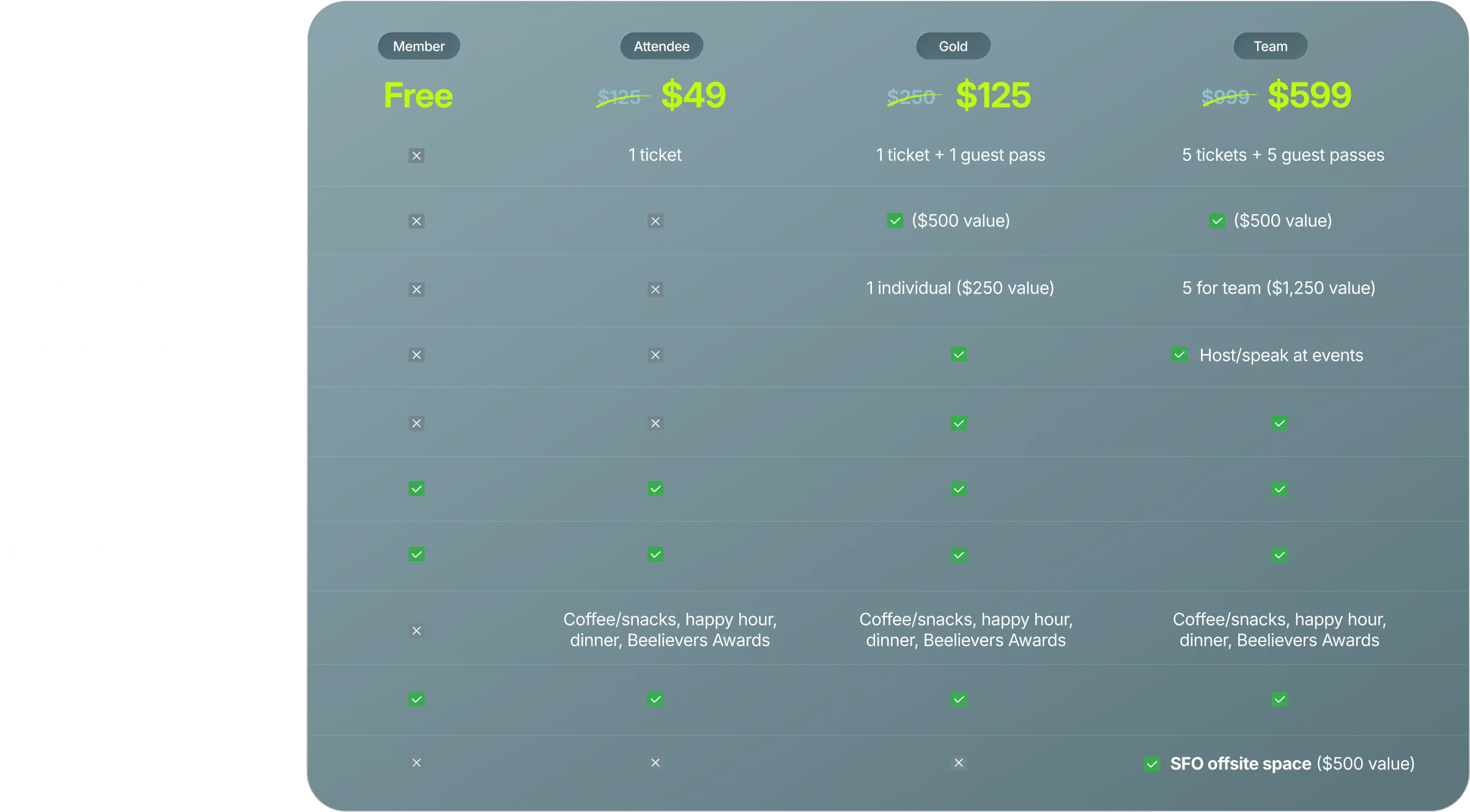Click Member X in the '5 for team' row
1470x812 pixels.
tap(416, 289)
